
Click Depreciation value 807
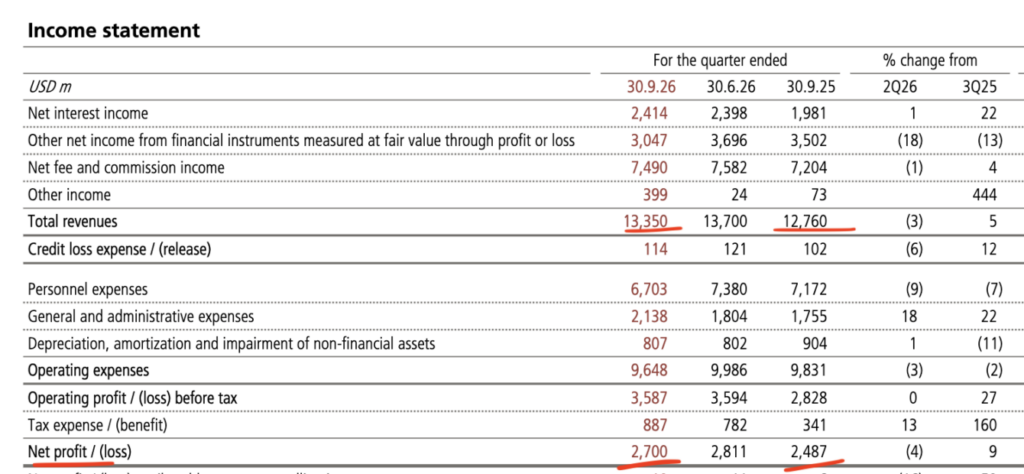(x=656, y=343)
